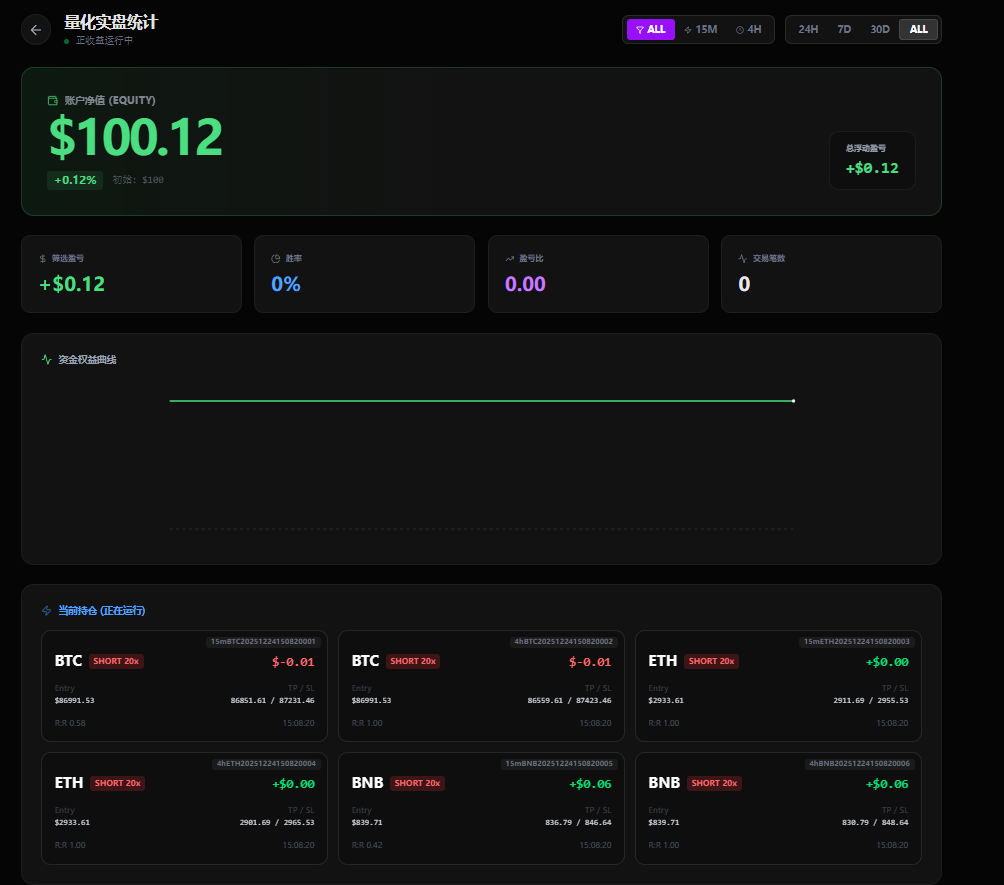
Task: Click the equity curve endpoint marker
Action: pos(793,401)
